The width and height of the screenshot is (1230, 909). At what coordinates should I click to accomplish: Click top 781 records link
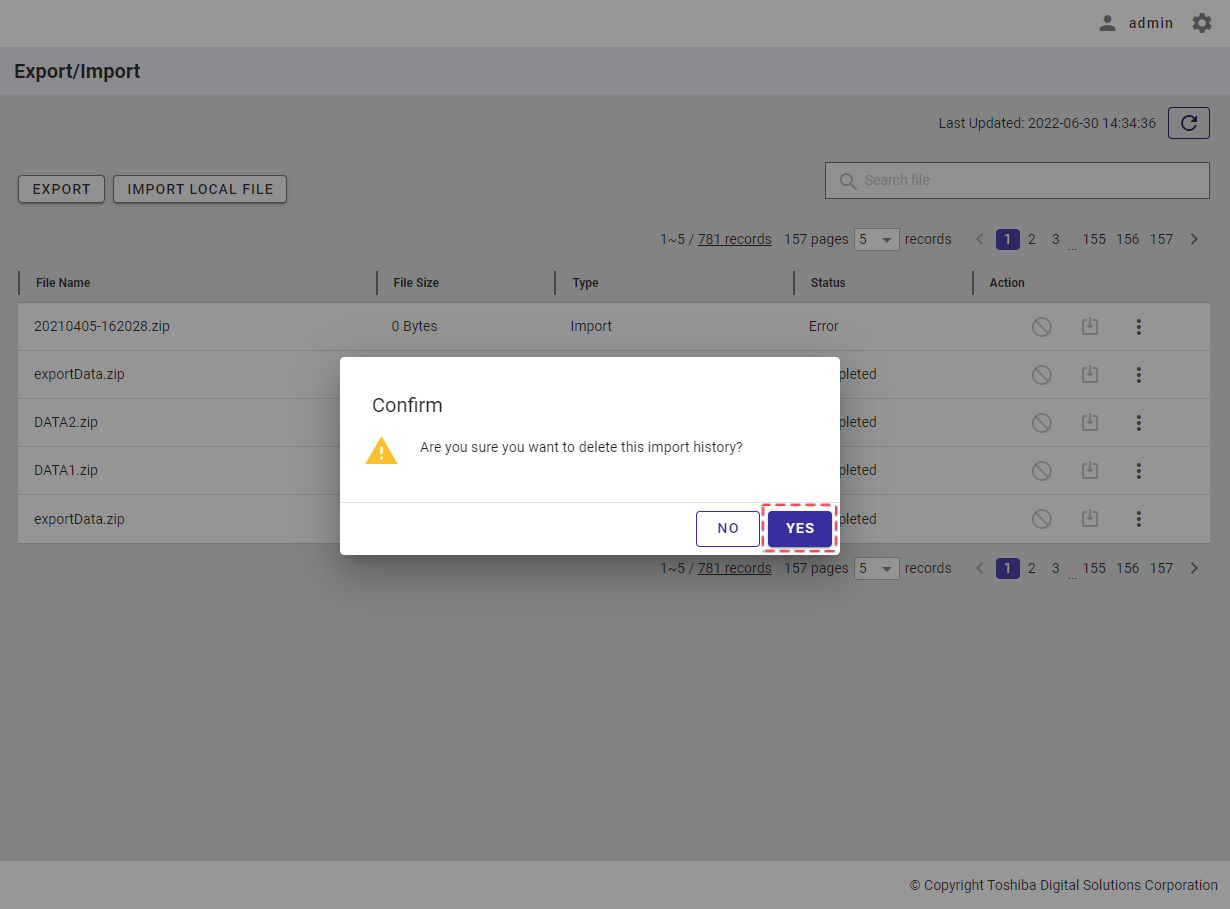click(735, 239)
